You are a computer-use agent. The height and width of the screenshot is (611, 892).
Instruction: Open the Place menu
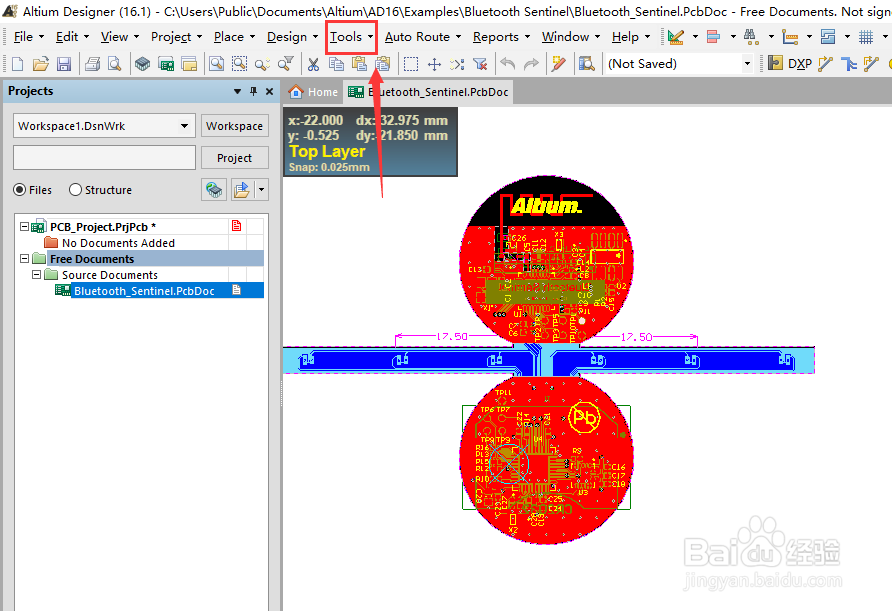click(x=234, y=37)
